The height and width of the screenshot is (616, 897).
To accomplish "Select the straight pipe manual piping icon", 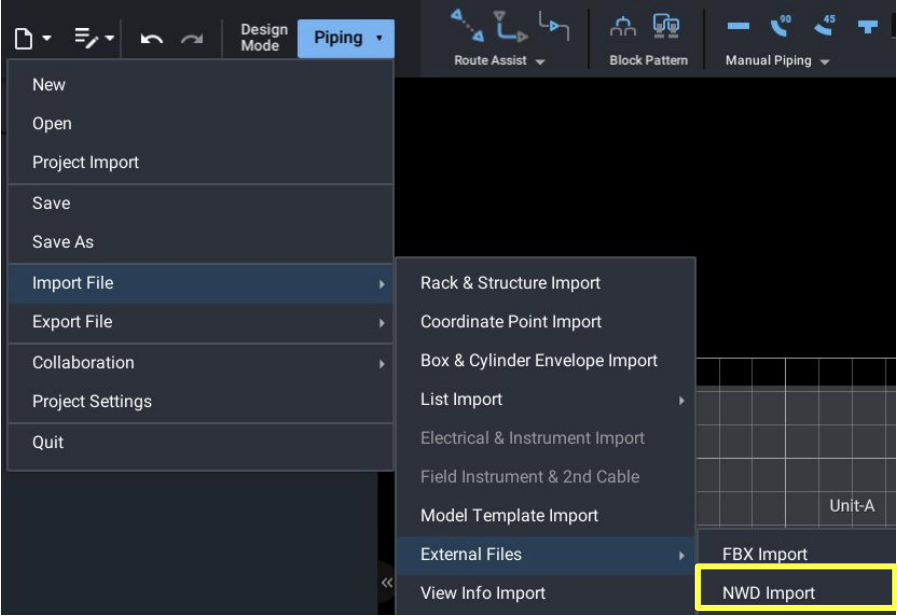I will (738, 27).
